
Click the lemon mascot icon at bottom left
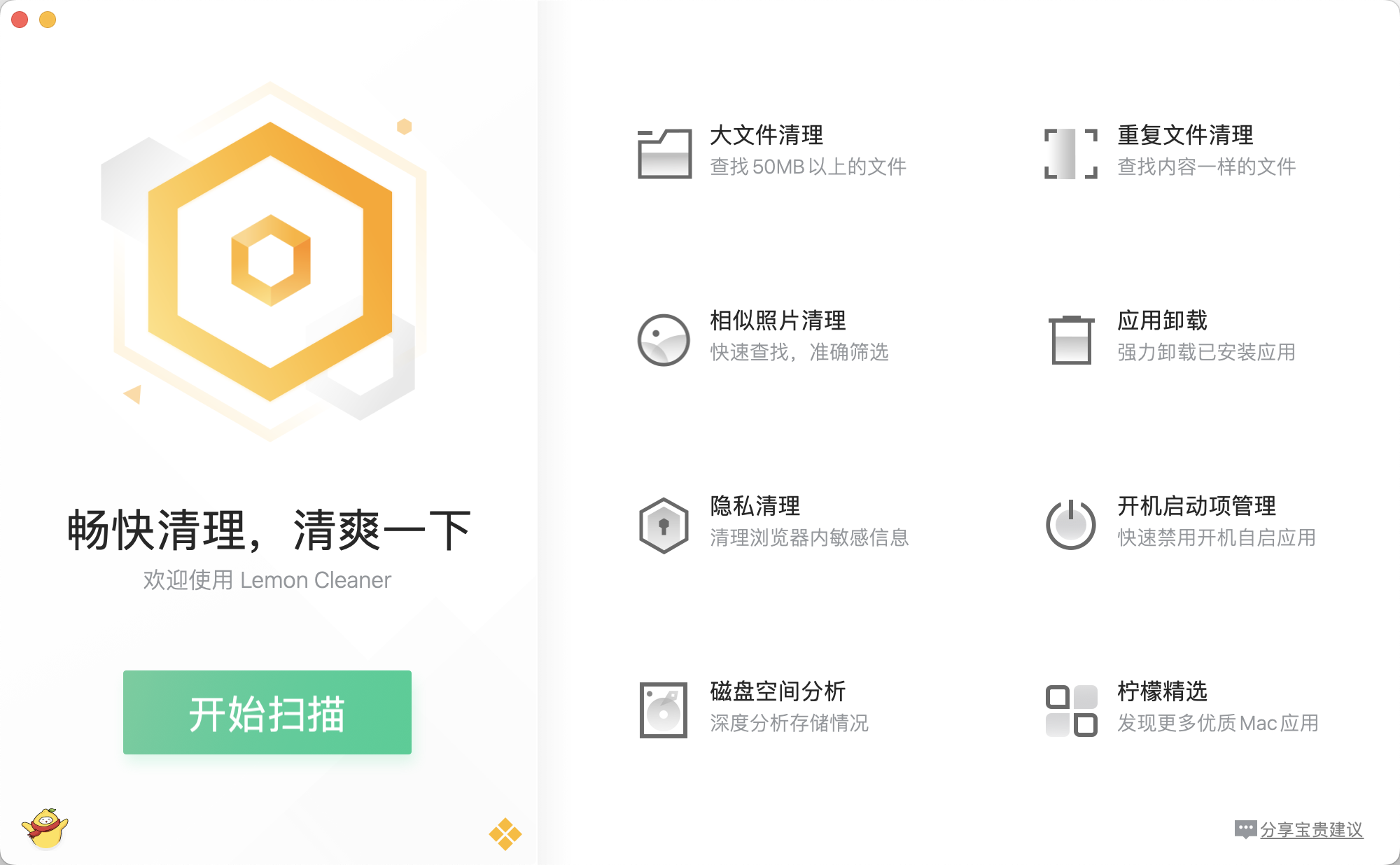point(45,828)
